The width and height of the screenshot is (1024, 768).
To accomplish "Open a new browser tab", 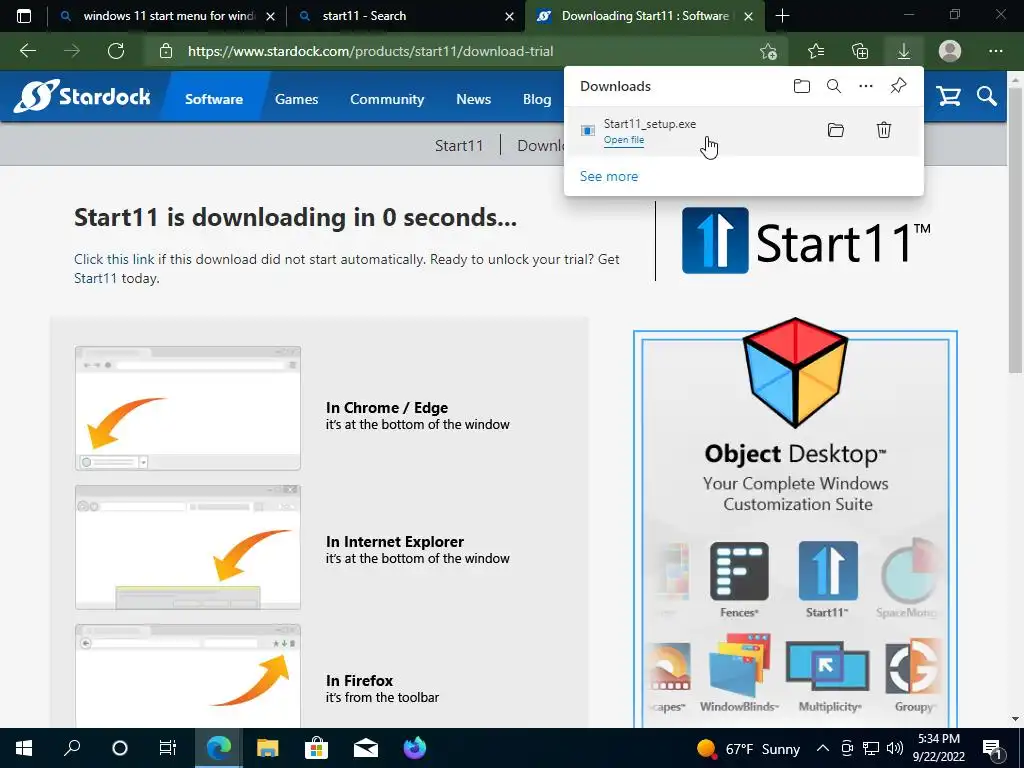I will pyautogui.click(x=782, y=16).
